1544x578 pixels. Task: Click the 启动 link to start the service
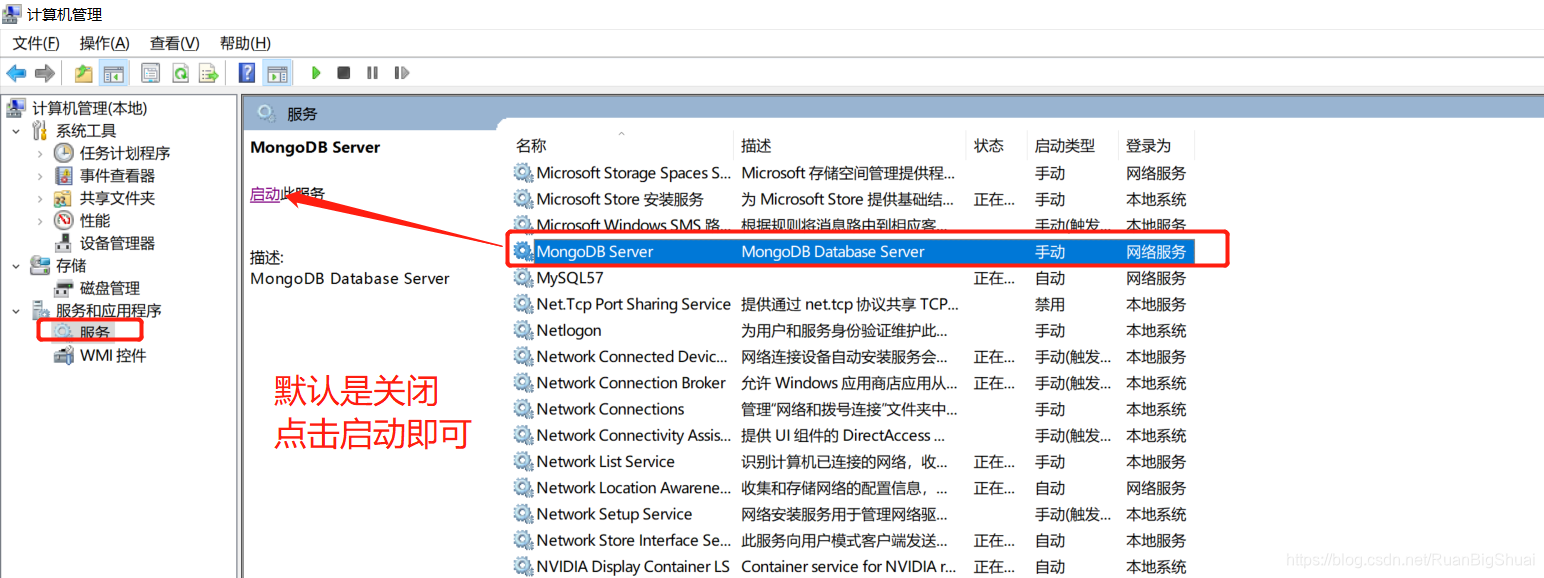[x=265, y=194]
